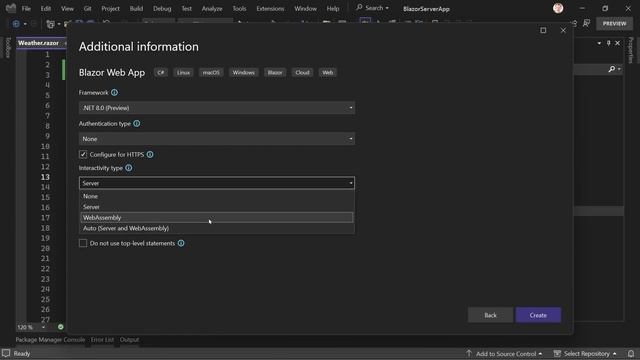The height and width of the screenshot is (360, 640).
Task: Open the Error List tab
Action: point(102,340)
